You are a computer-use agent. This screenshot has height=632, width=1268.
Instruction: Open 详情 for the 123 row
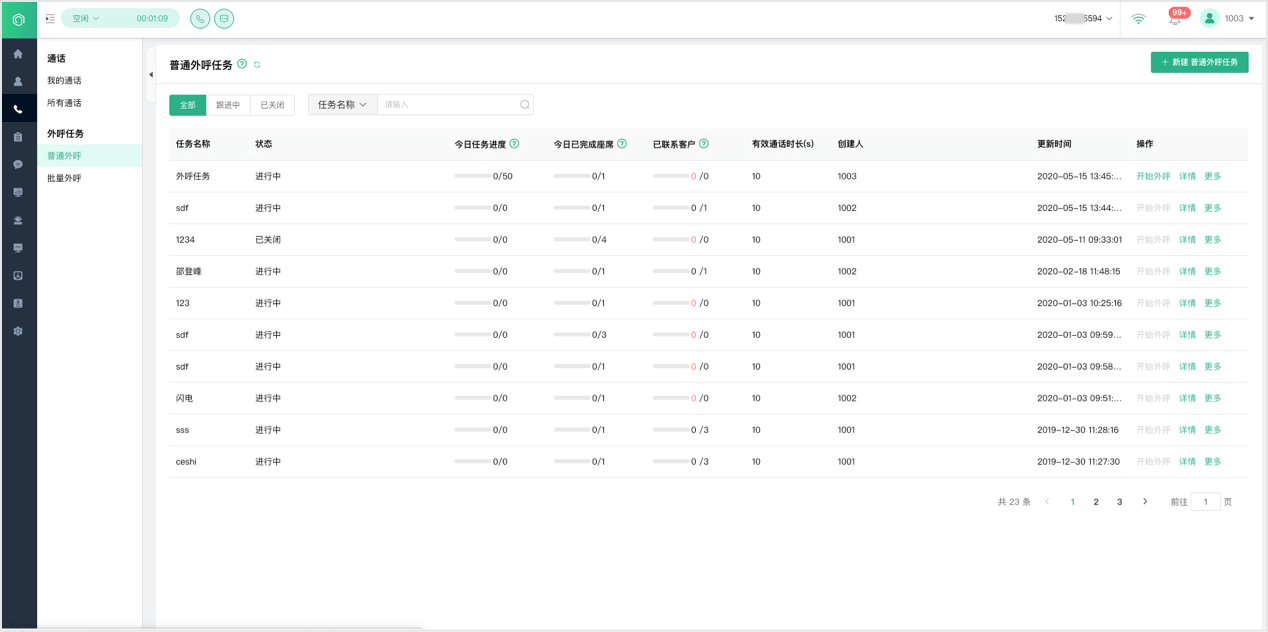point(1187,303)
